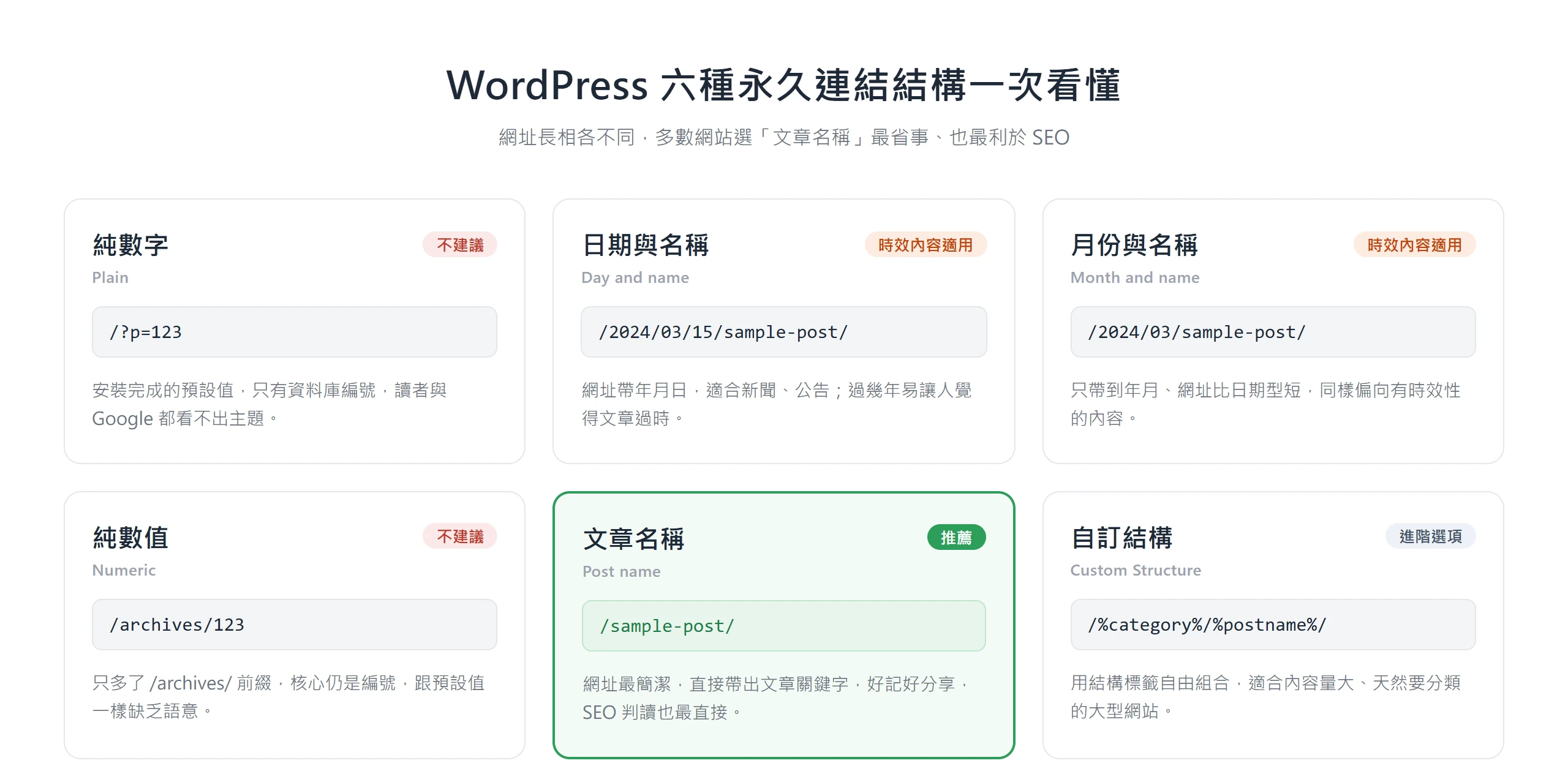
Task: Click the 不建議 badge on 純數字 card
Action: coord(460,245)
